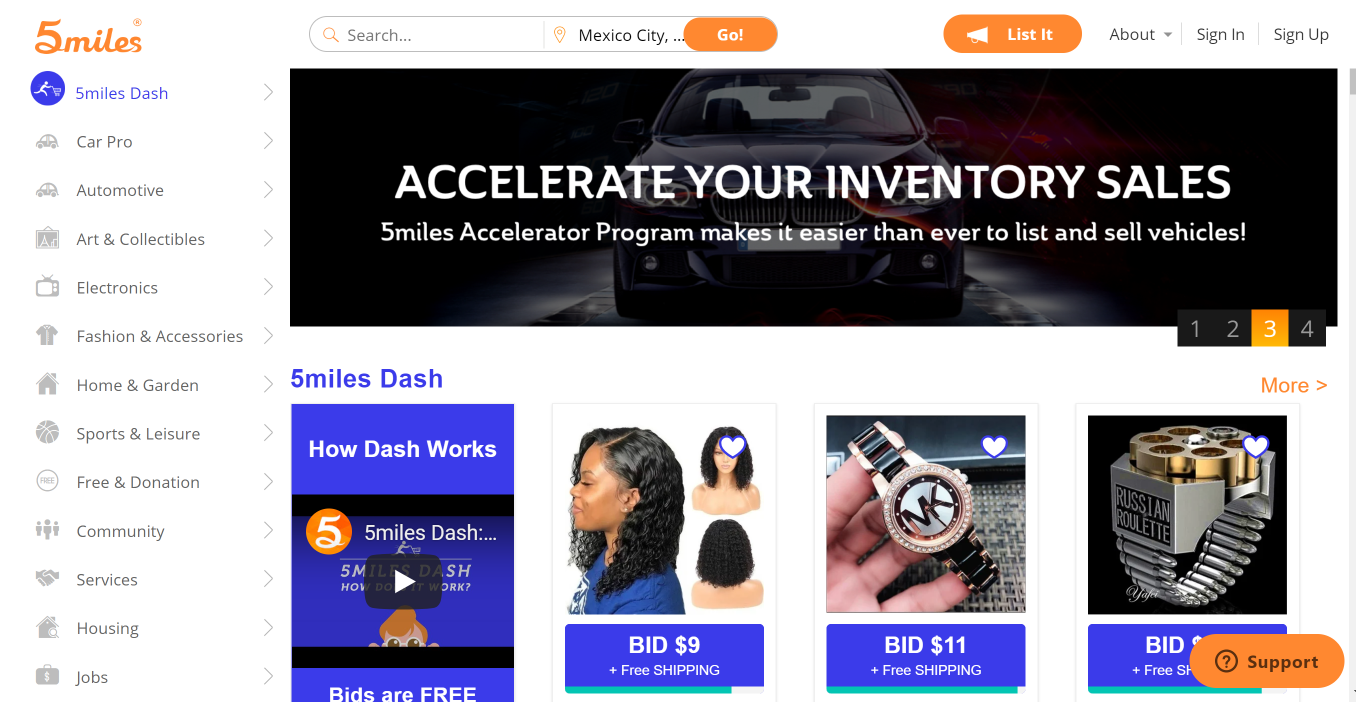
Task: Play the 5miles Dash video
Action: point(402,581)
